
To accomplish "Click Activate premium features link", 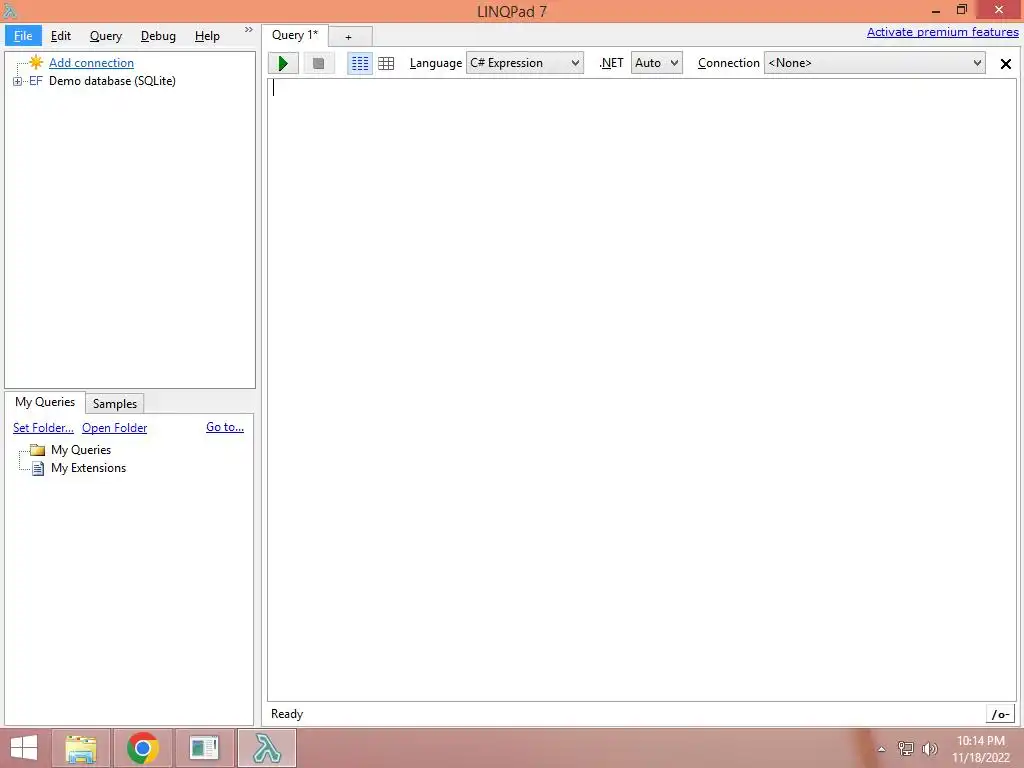I will coord(942,32).
